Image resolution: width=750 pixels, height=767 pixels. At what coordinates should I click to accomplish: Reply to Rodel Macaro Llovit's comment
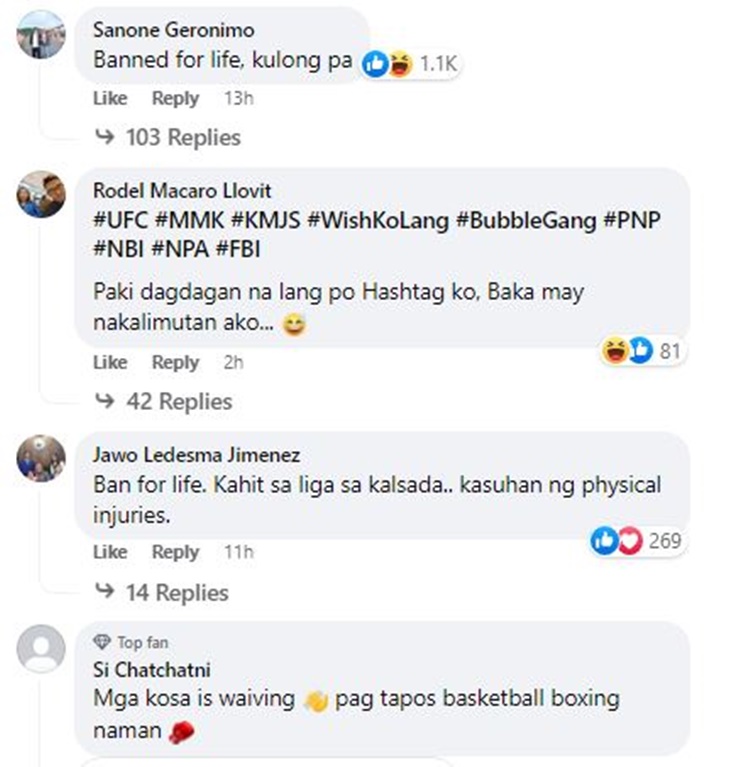pos(175,362)
